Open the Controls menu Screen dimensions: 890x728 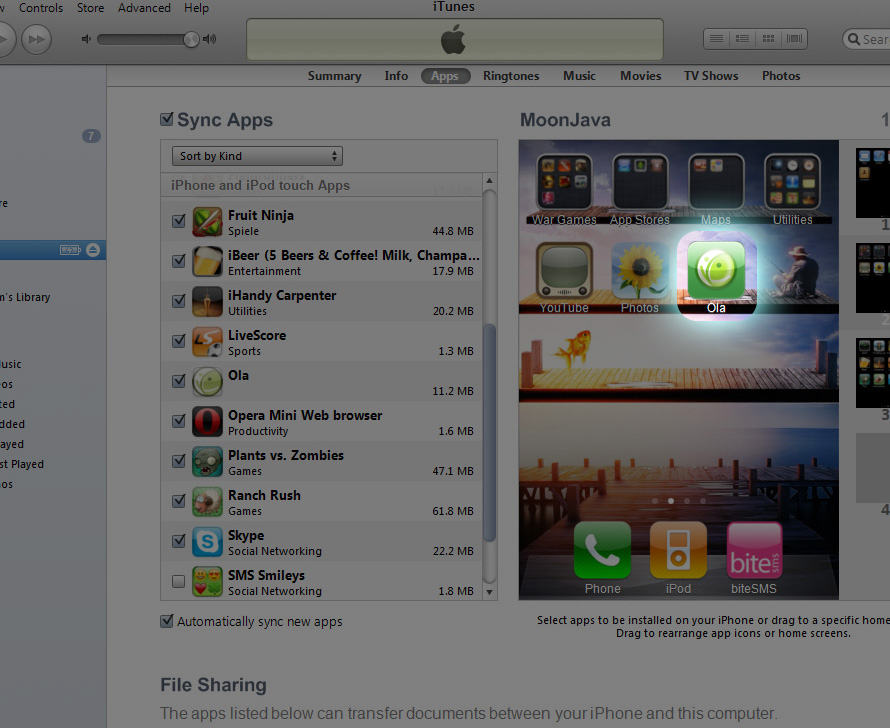click(x=41, y=8)
